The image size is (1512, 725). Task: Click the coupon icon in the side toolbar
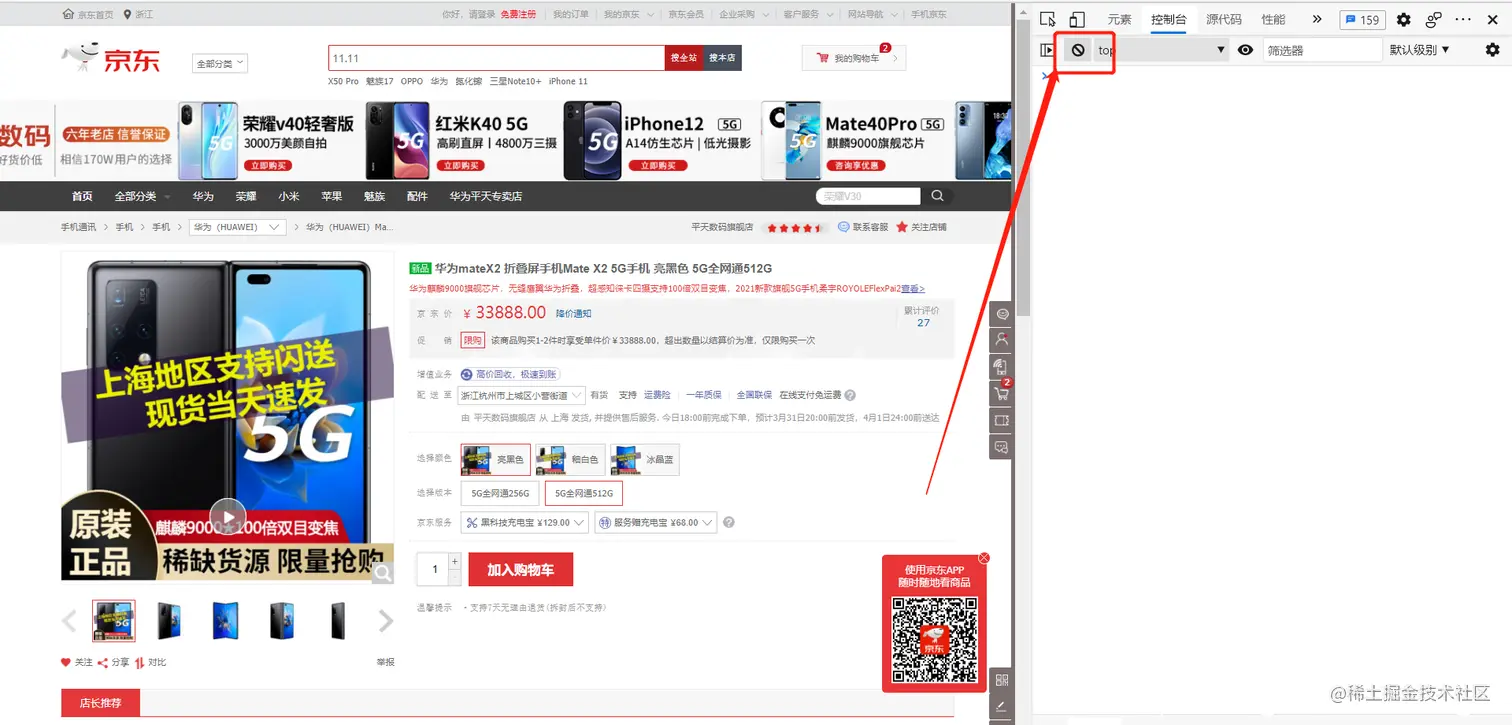[x=1002, y=420]
